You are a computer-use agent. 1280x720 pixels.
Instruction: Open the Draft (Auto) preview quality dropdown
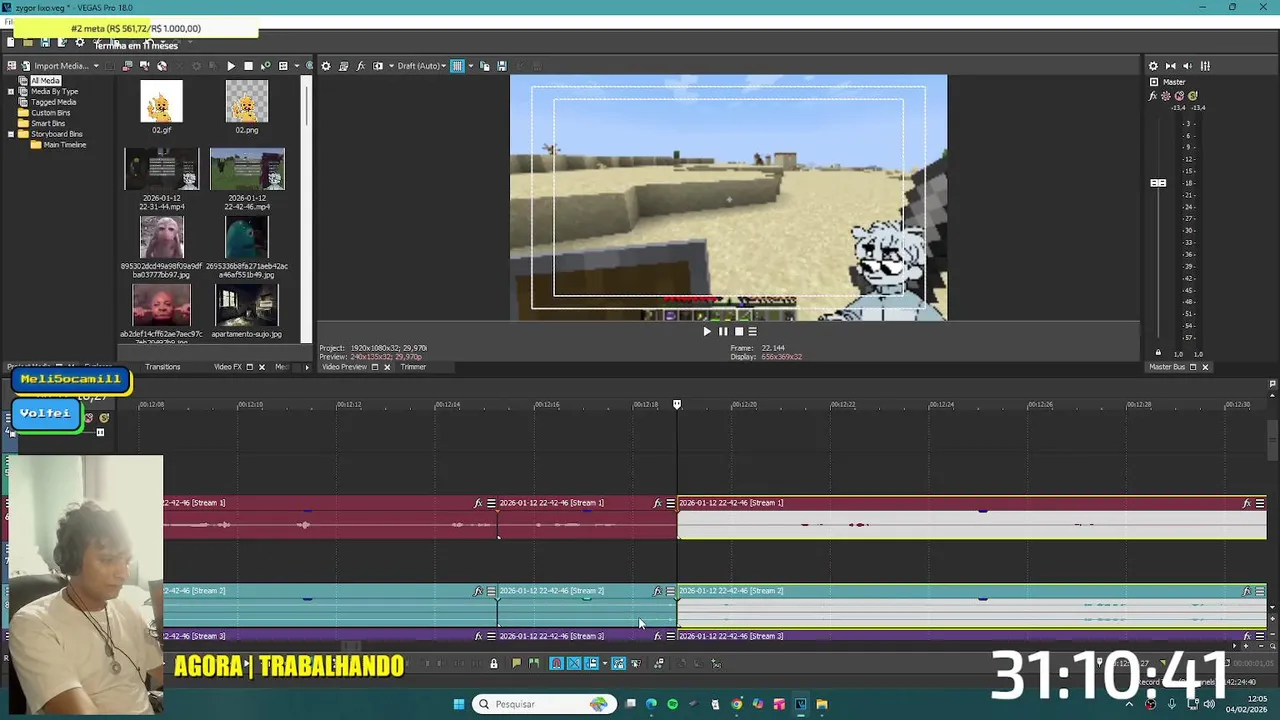coord(421,66)
